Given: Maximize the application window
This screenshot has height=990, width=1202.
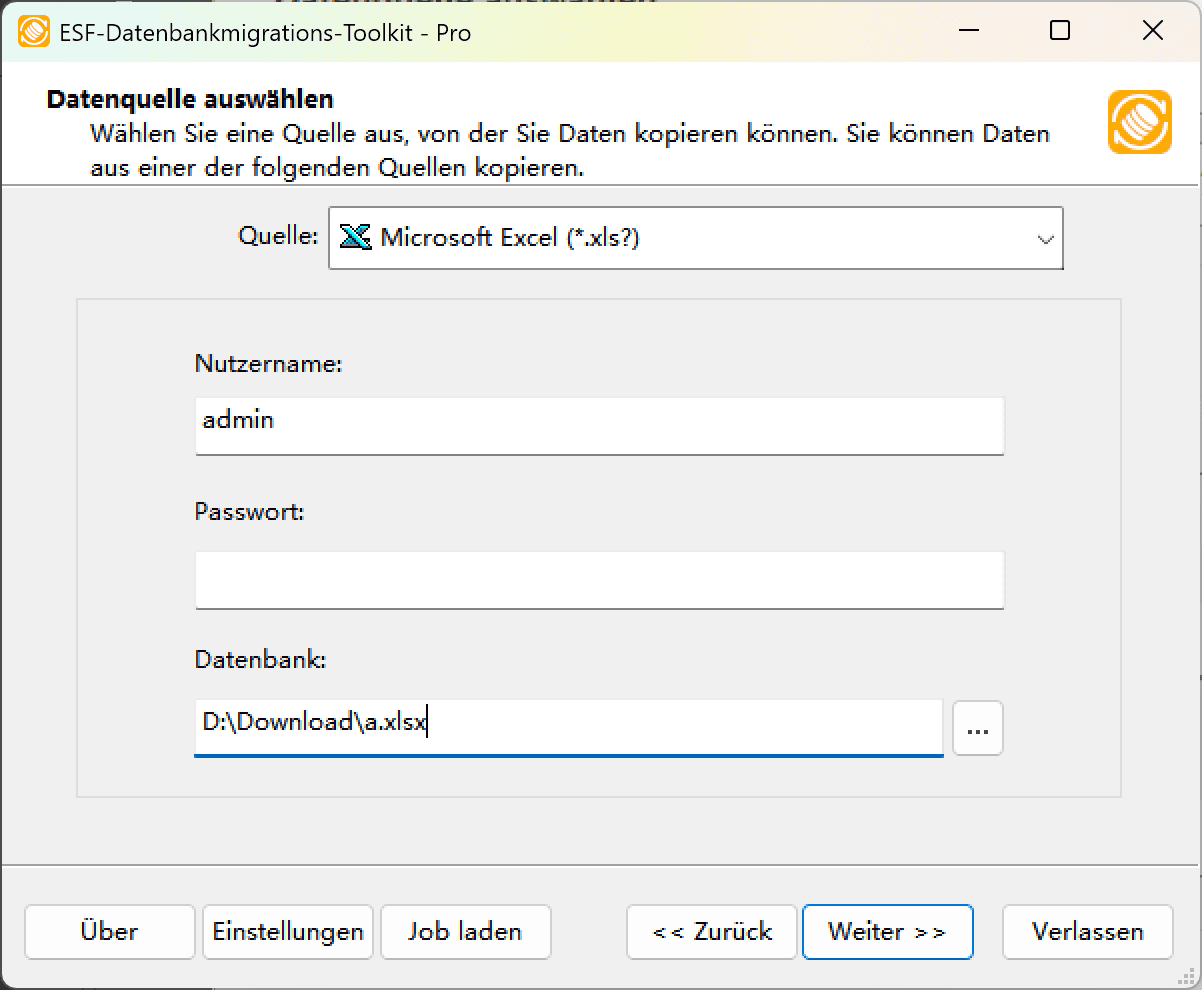Looking at the screenshot, I should (1059, 31).
